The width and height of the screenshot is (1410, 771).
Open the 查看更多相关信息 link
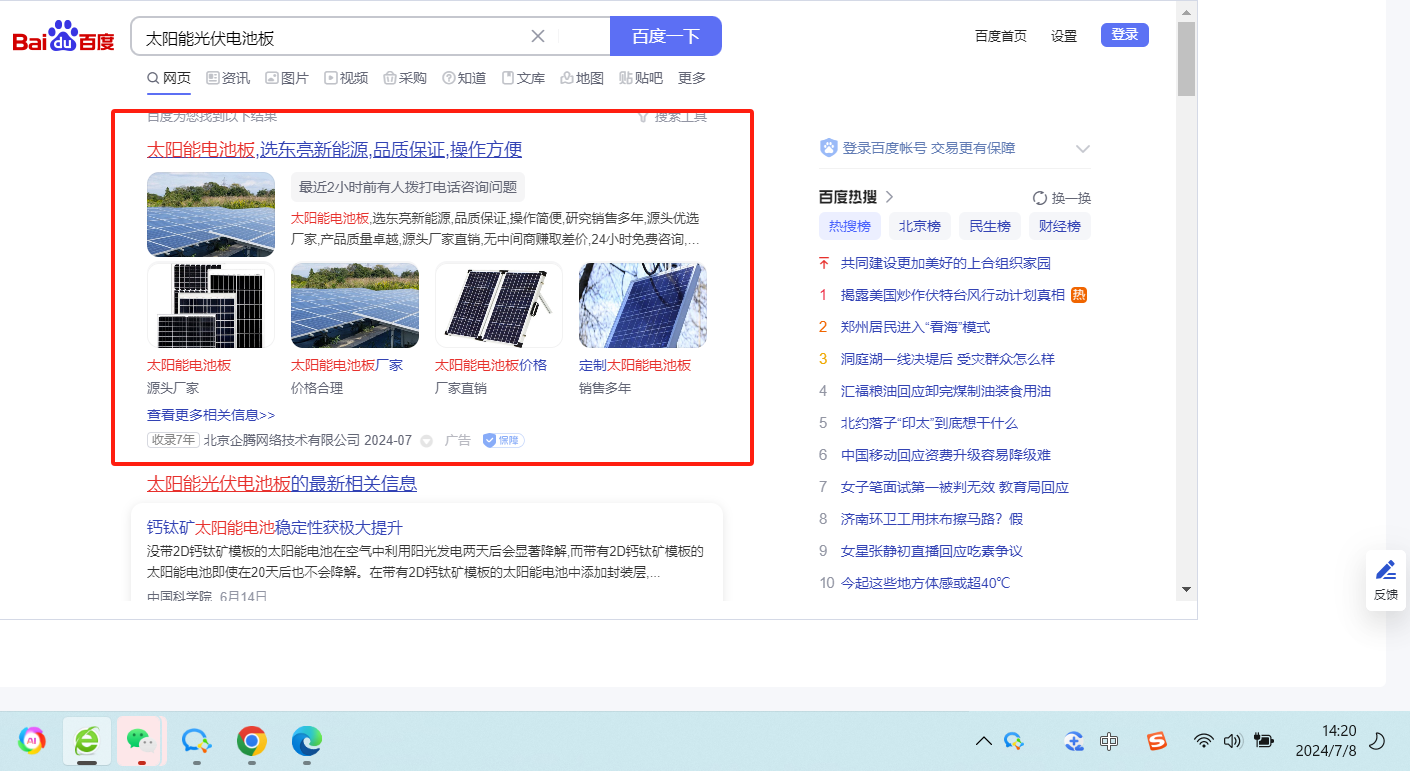pos(211,415)
